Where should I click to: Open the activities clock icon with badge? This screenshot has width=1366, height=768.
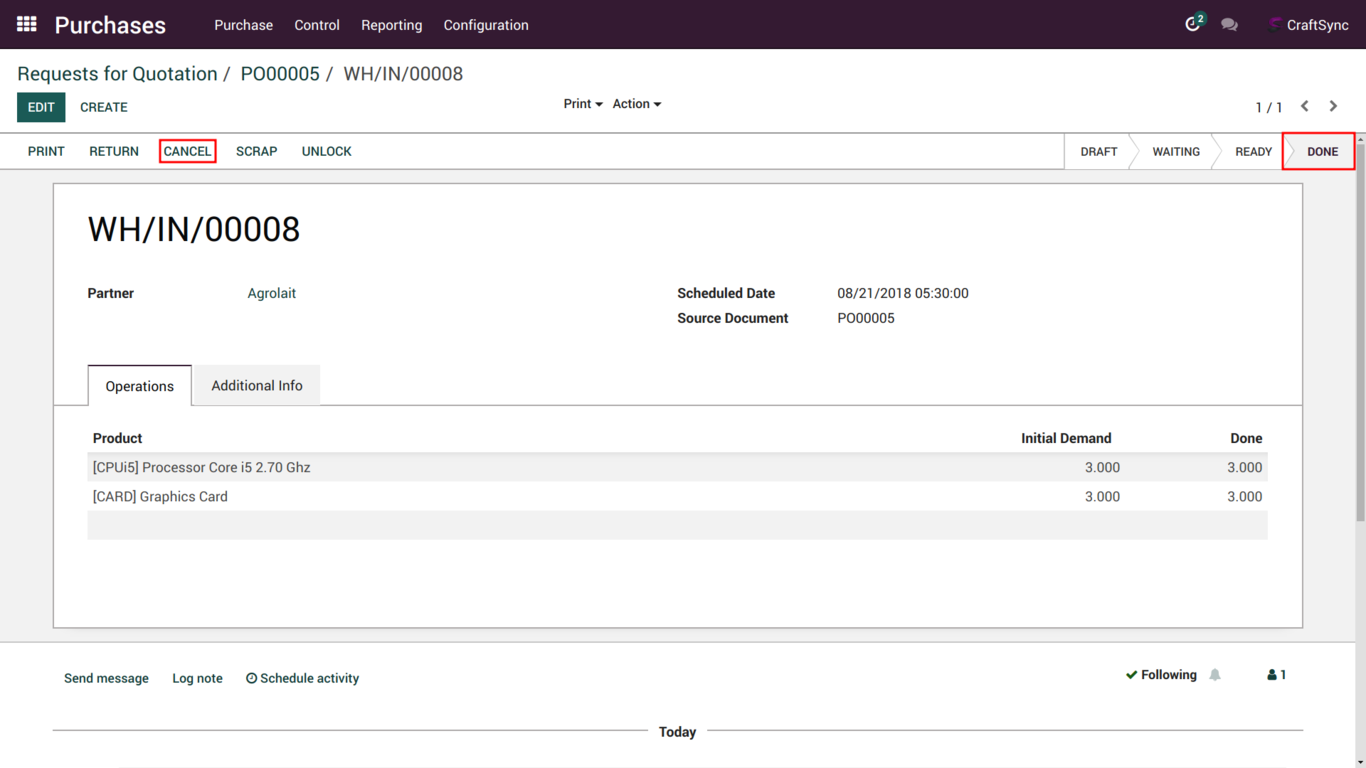1193,24
